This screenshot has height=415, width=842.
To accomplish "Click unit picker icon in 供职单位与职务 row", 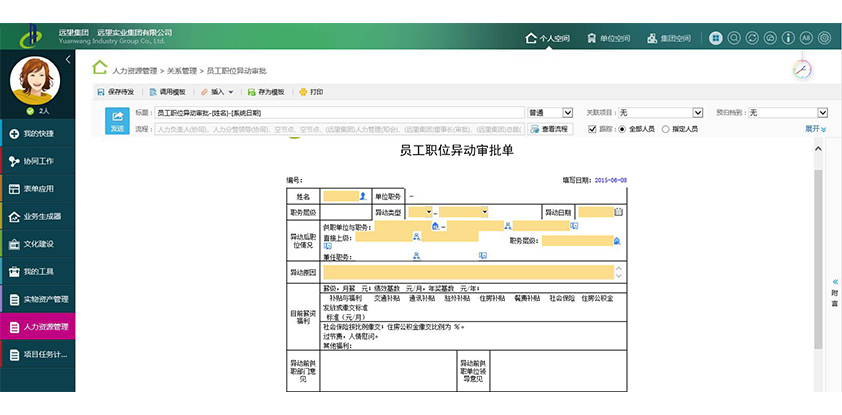I will pyautogui.click(x=435, y=226).
